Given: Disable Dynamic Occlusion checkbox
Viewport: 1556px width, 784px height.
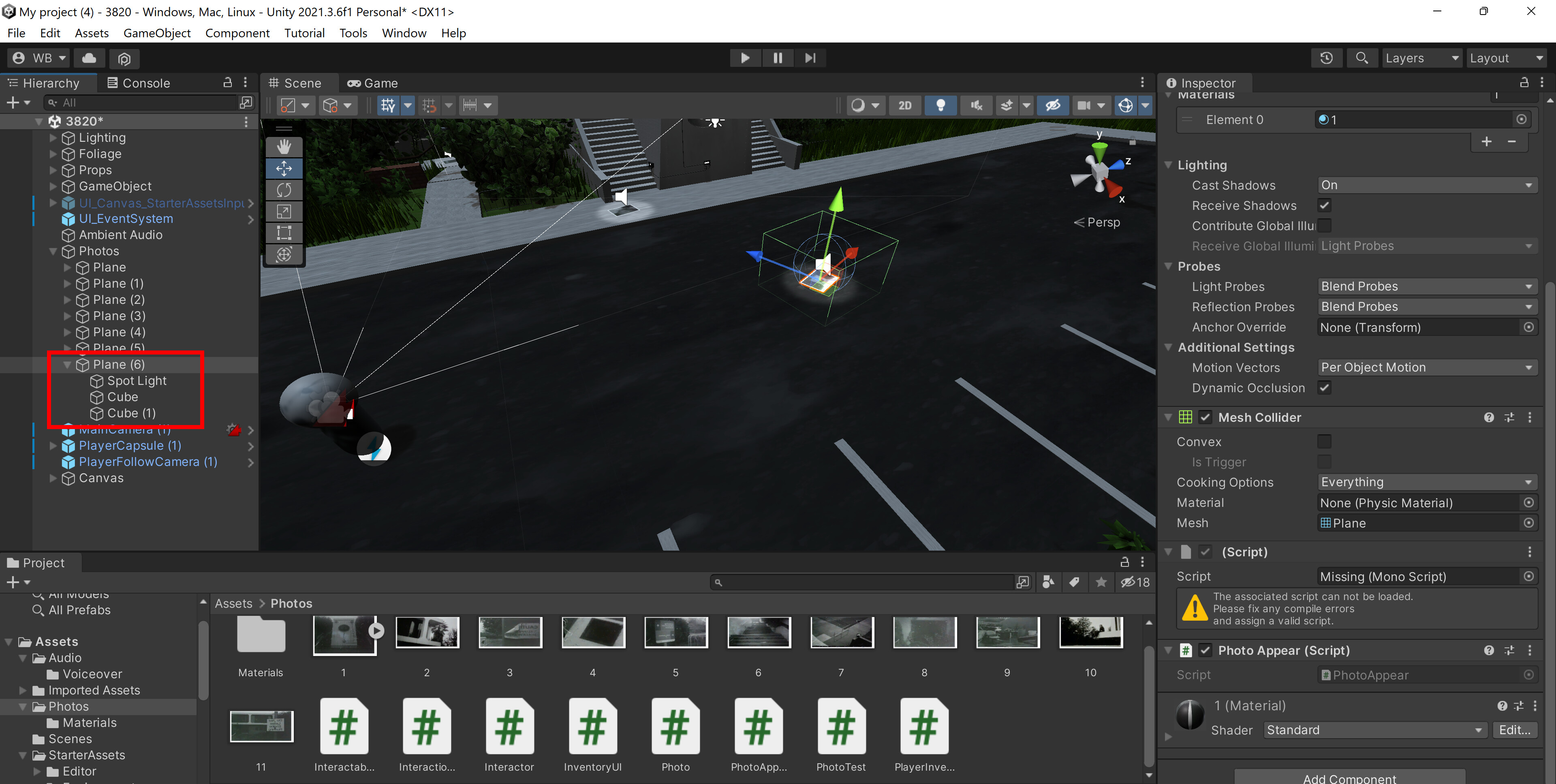Looking at the screenshot, I should point(1325,388).
